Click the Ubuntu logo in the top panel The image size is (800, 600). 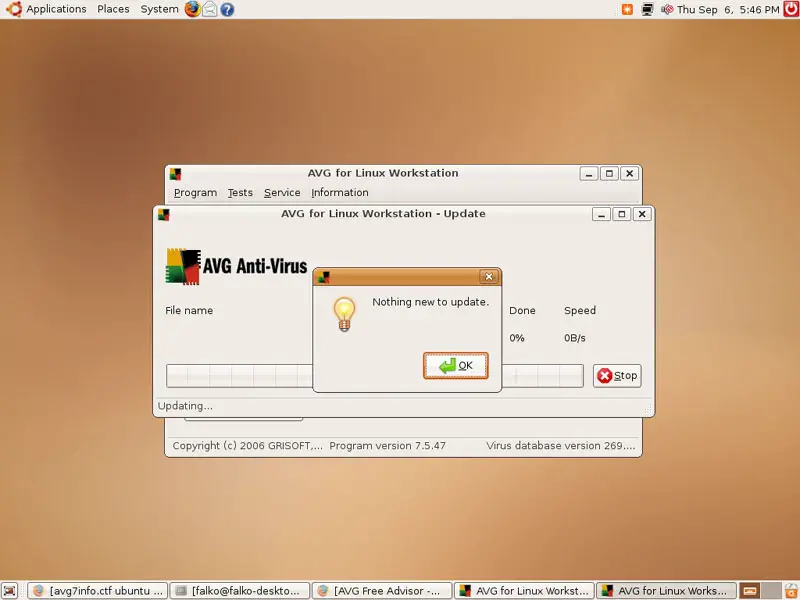click(x=14, y=9)
